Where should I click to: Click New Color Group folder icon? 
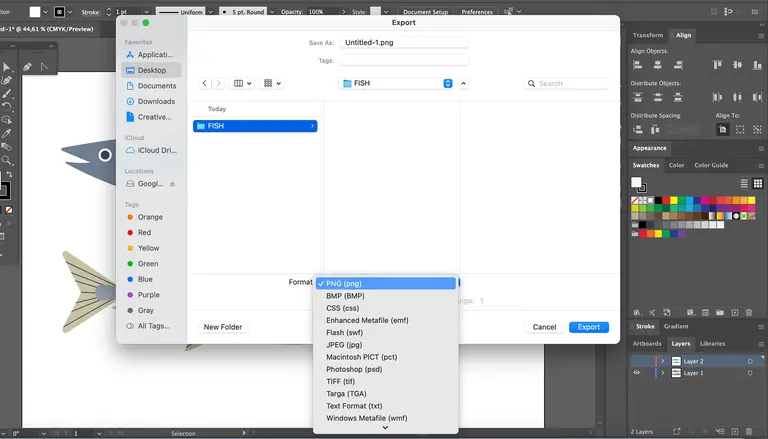point(720,312)
